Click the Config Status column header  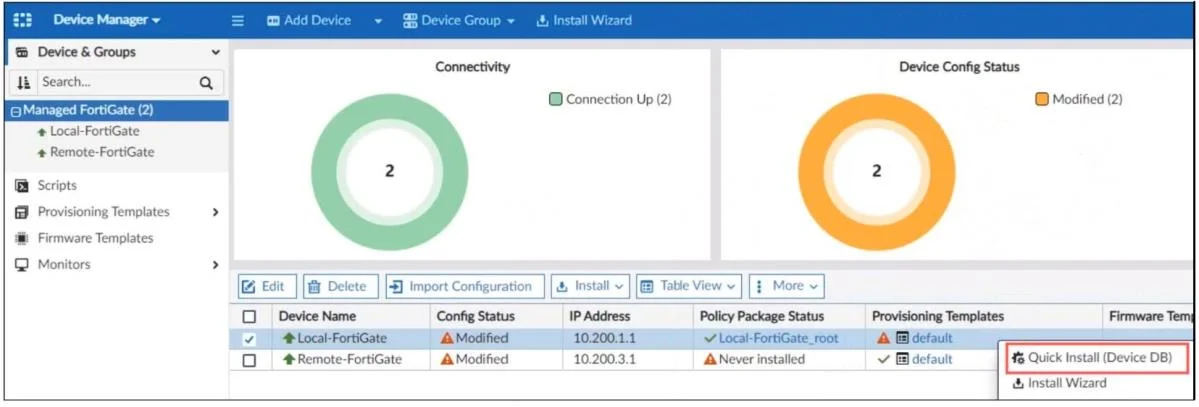coord(476,317)
